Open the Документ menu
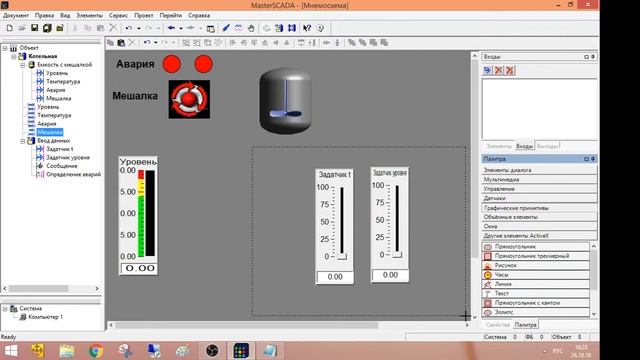640x360 pixels. click(16, 16)
